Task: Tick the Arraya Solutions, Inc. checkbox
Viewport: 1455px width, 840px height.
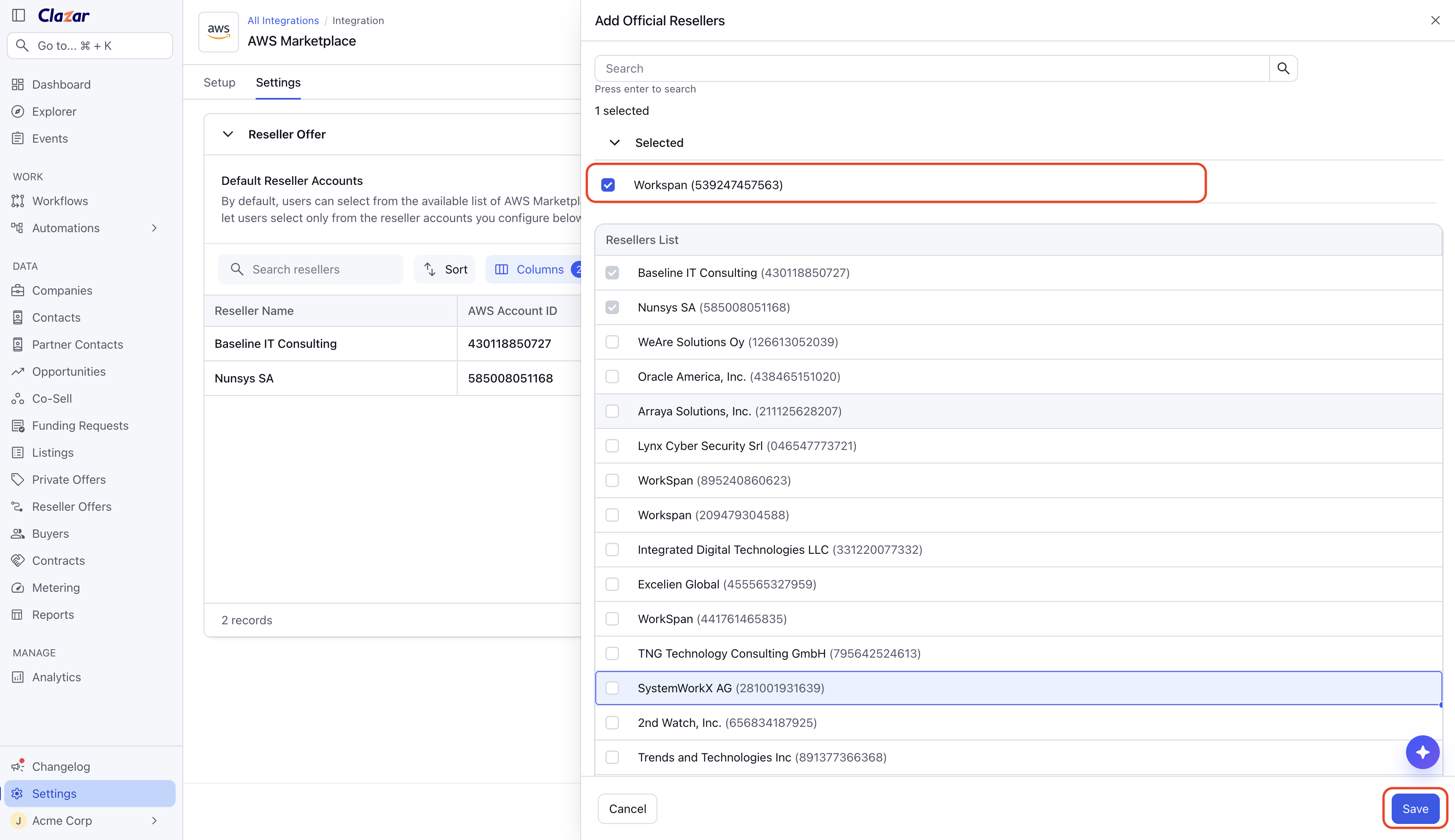Action: coord(612,411)
